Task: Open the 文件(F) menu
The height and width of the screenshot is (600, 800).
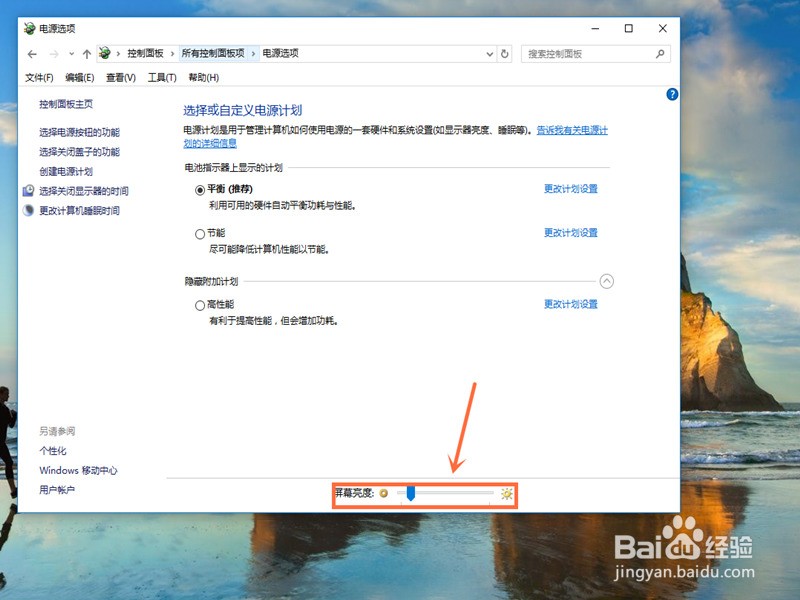Action: point(39,78)
